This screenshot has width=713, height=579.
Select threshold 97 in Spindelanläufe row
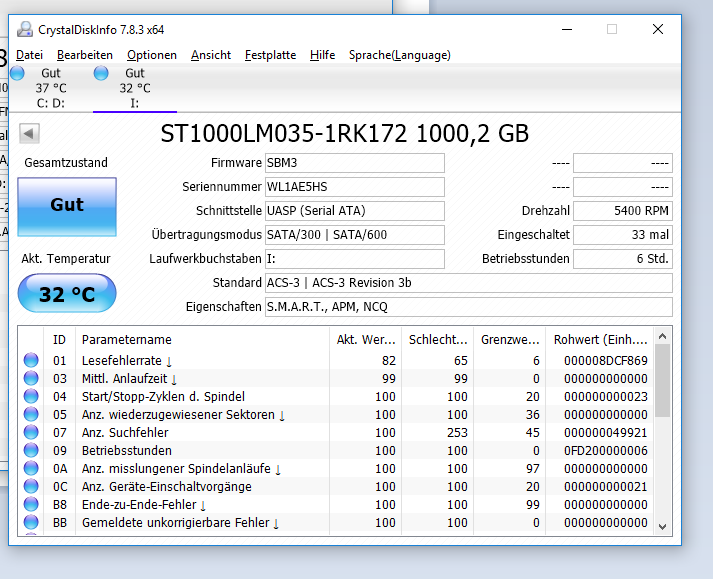point(532,468)
